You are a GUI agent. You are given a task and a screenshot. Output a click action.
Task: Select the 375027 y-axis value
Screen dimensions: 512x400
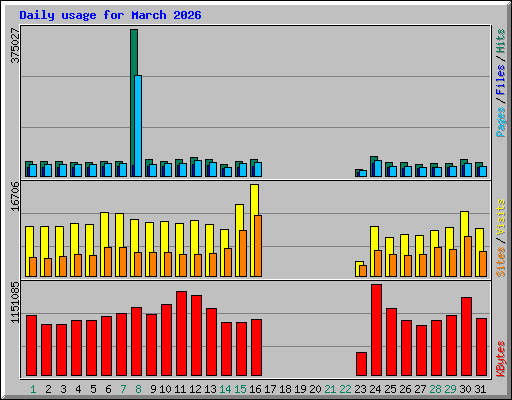(15, 45)
